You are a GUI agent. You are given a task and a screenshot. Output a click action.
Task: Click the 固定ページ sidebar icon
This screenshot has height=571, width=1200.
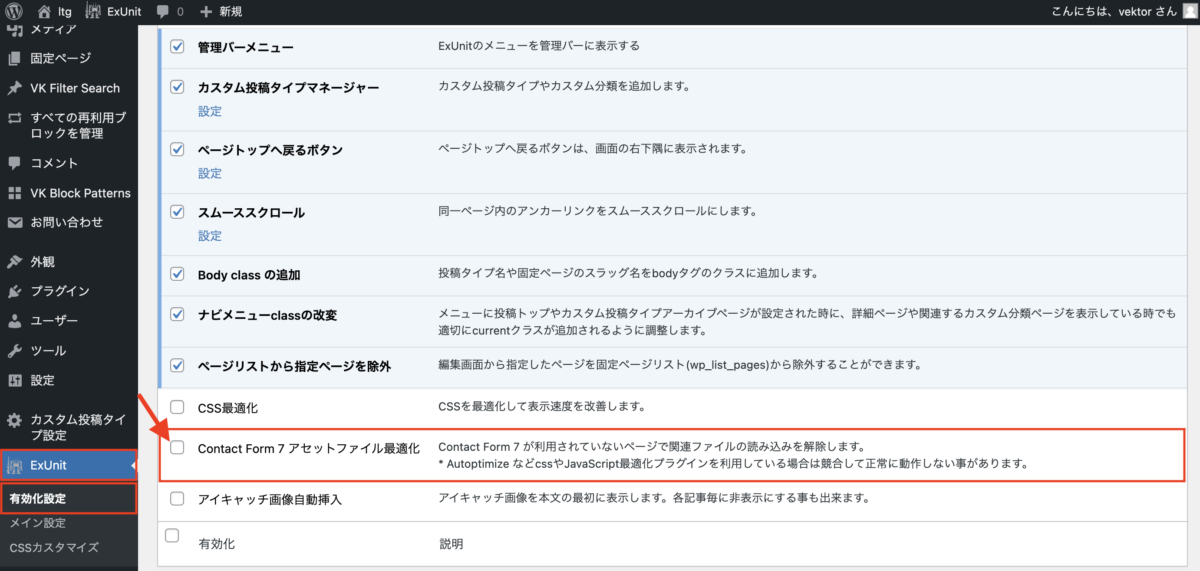pyautogui.click(x=15, y=59)
